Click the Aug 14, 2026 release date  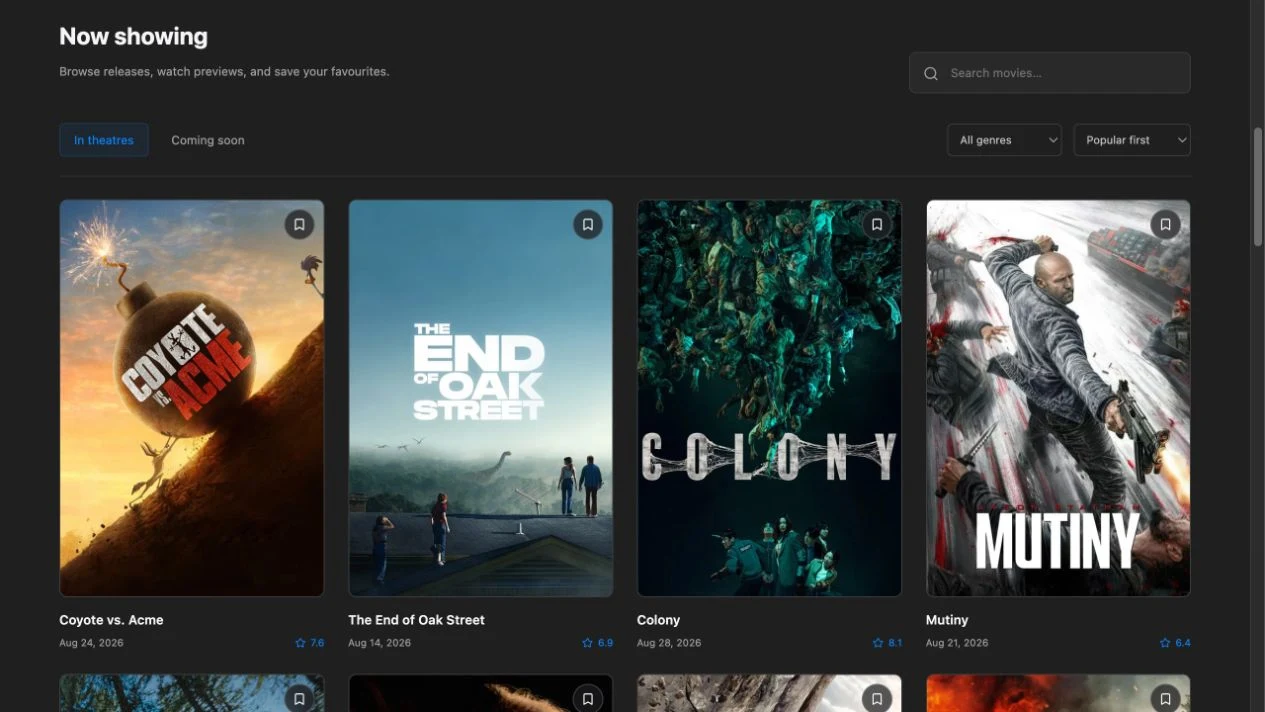pyautogui.click(x=380, y=643)
